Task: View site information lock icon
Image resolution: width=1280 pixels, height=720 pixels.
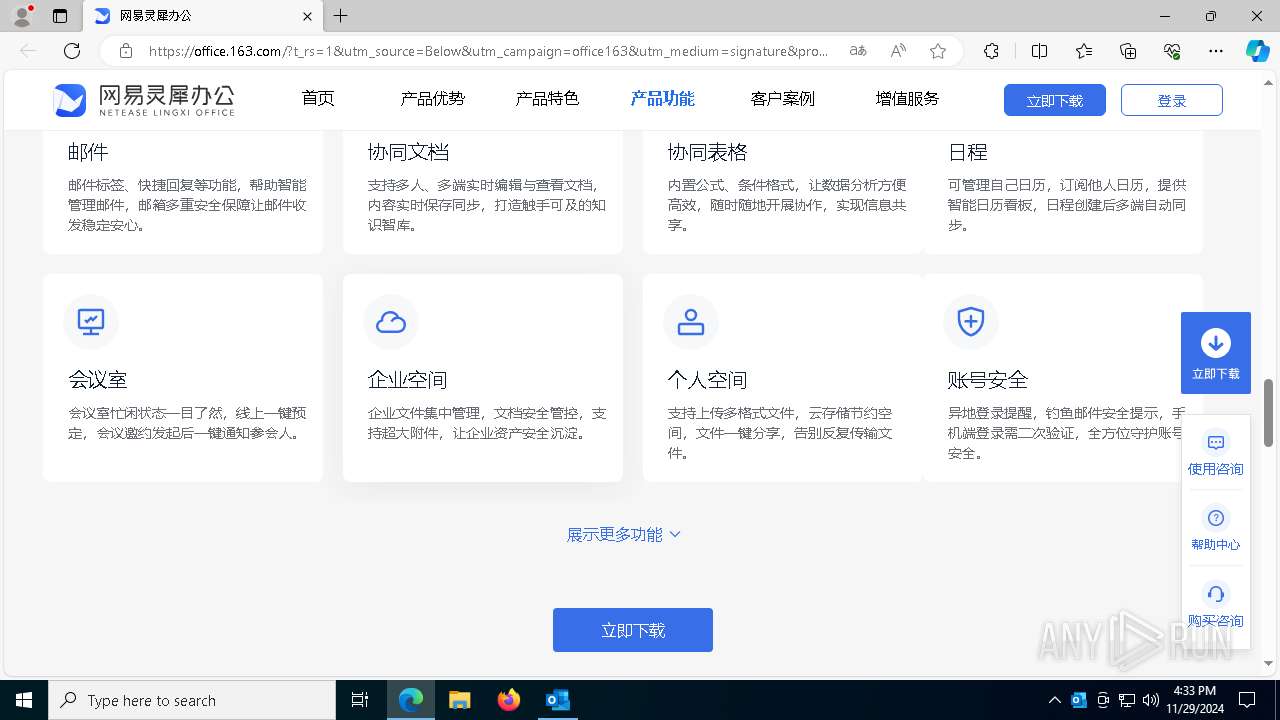Action: coord(126,51)
